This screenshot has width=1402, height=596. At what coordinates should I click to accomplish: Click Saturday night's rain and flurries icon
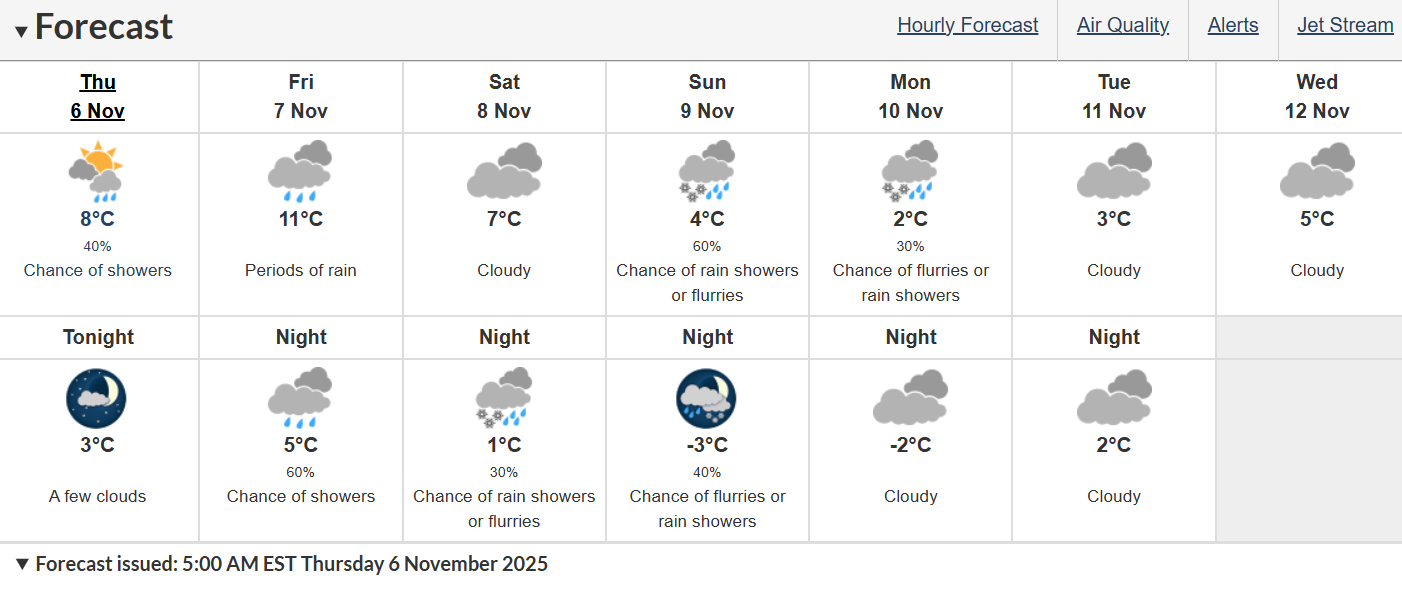504,398
